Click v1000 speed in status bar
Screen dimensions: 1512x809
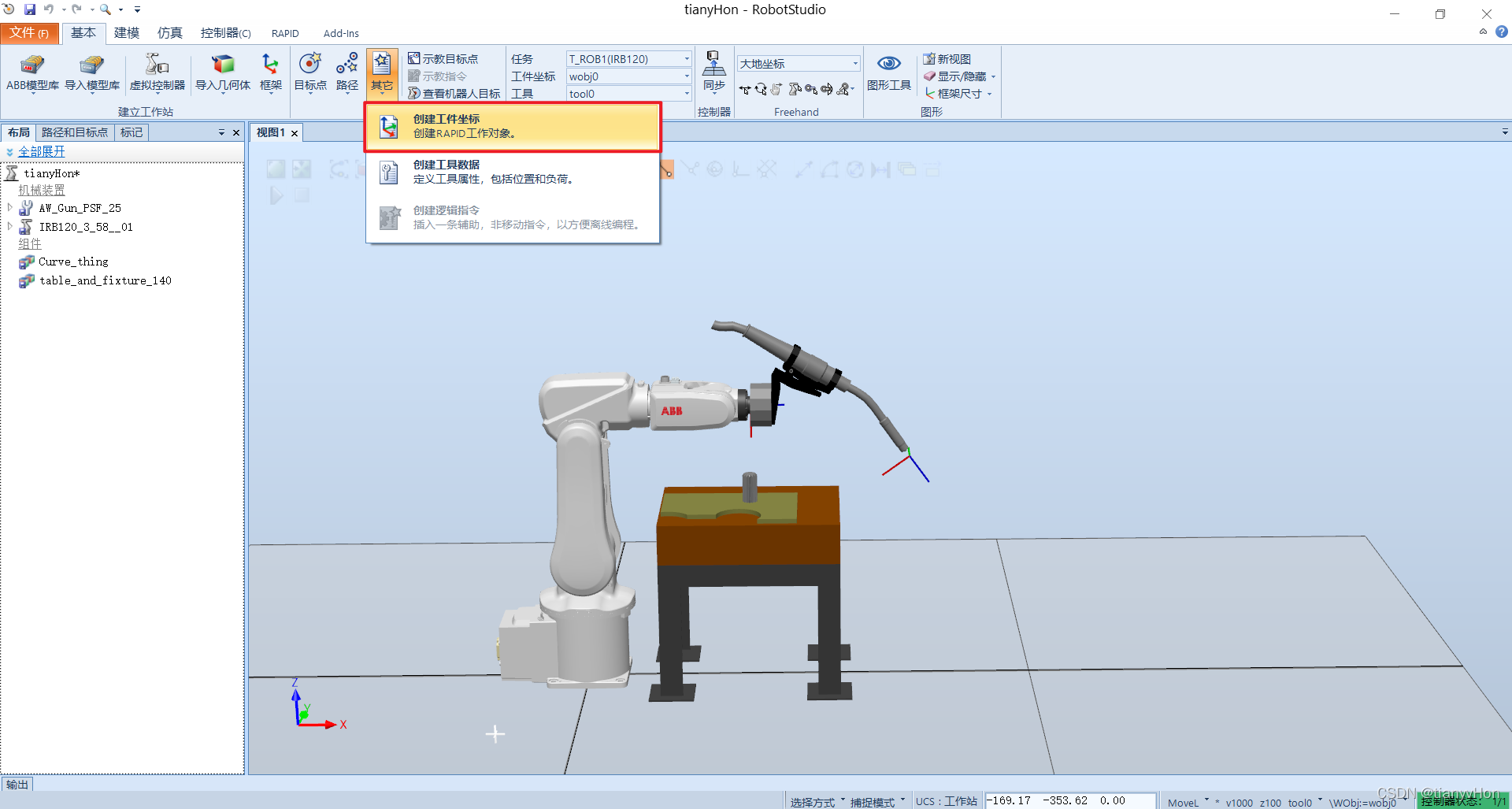tap(1239, 803)
